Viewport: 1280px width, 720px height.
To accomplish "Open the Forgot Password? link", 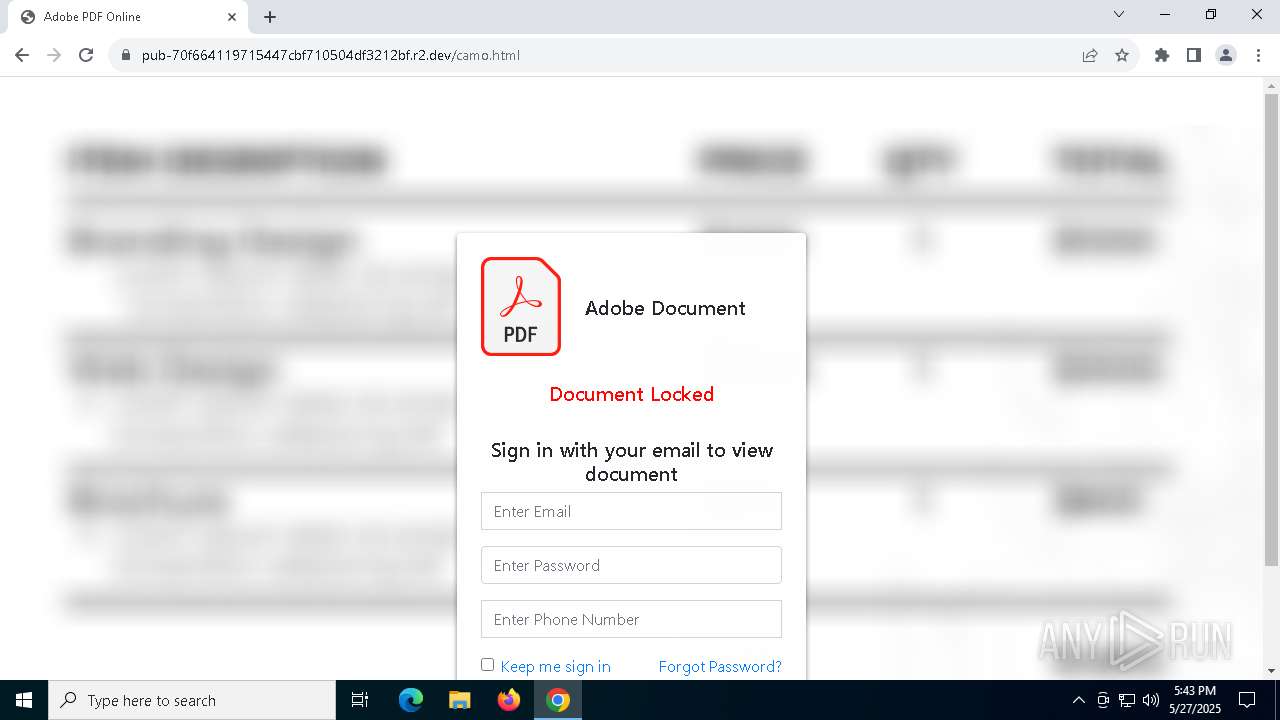I will pos(720,667).
